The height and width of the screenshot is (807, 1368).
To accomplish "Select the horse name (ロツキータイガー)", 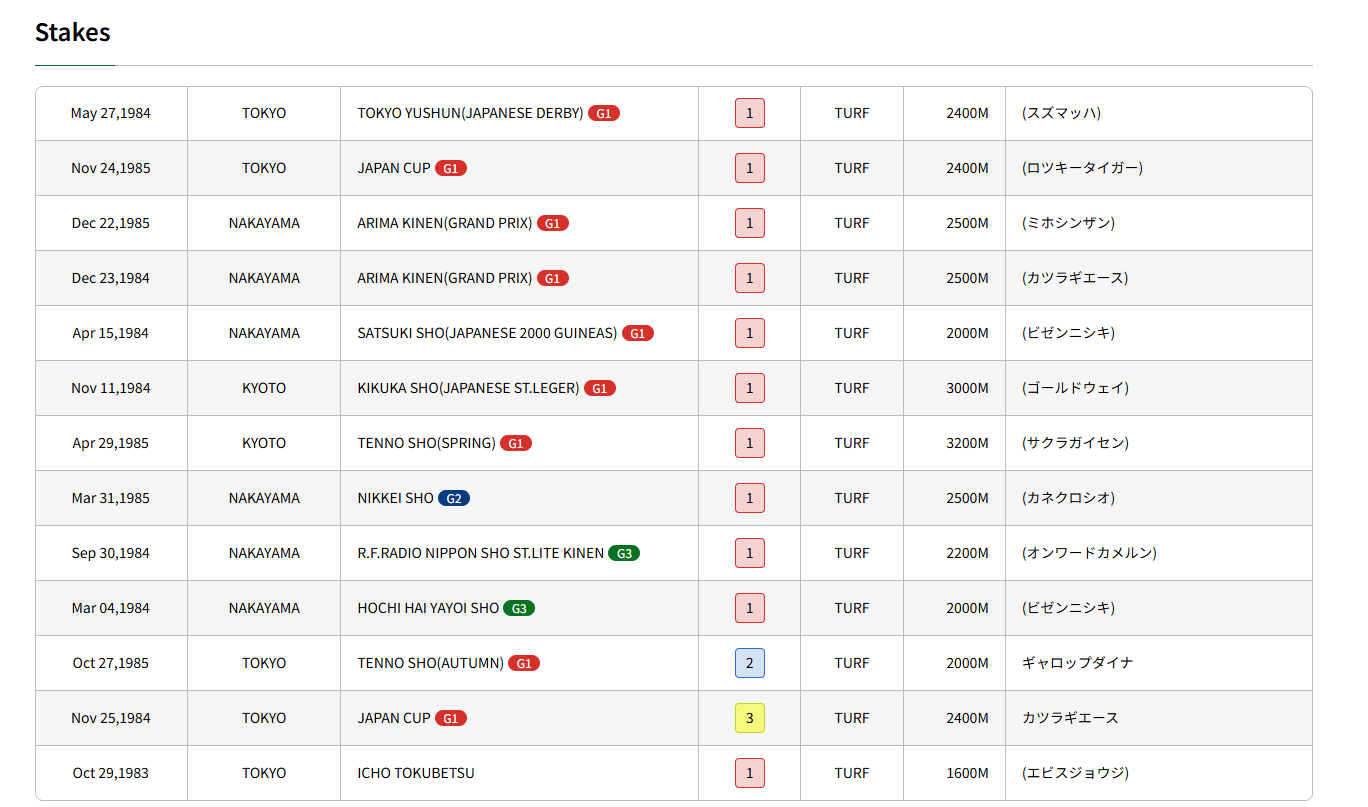I will [1082, 168].
